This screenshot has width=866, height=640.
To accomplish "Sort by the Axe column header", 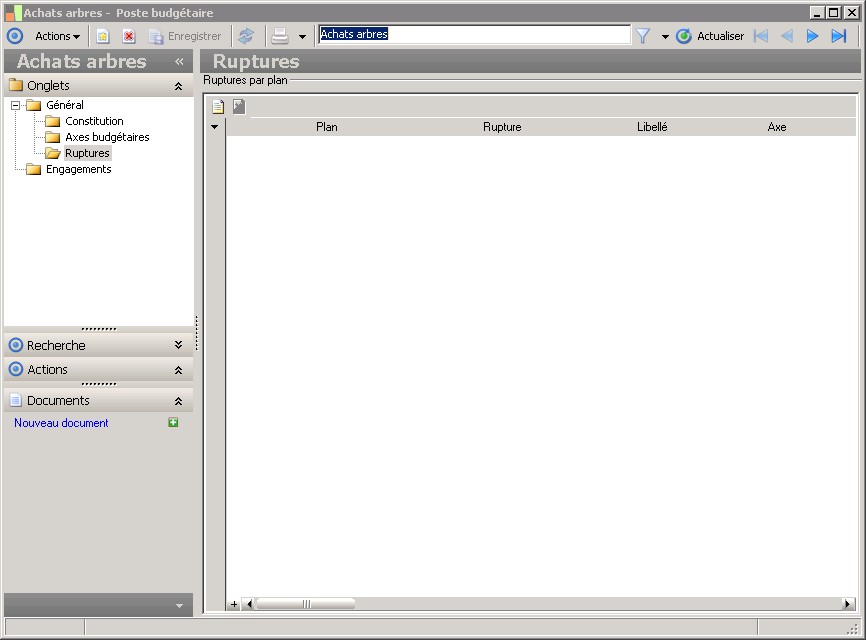I will pos(777,127).
